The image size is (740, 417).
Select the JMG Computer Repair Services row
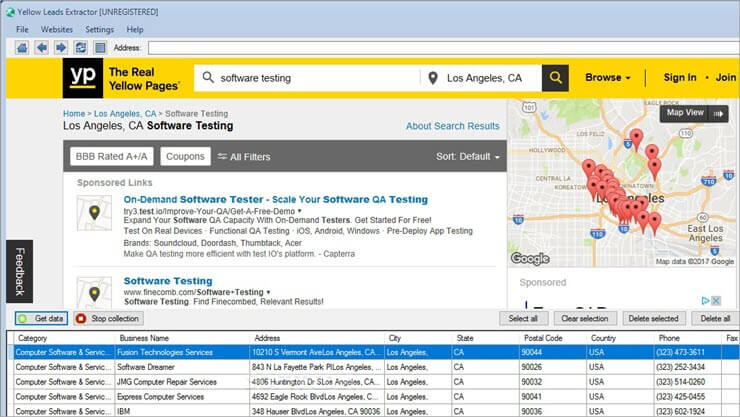point(374,382)
